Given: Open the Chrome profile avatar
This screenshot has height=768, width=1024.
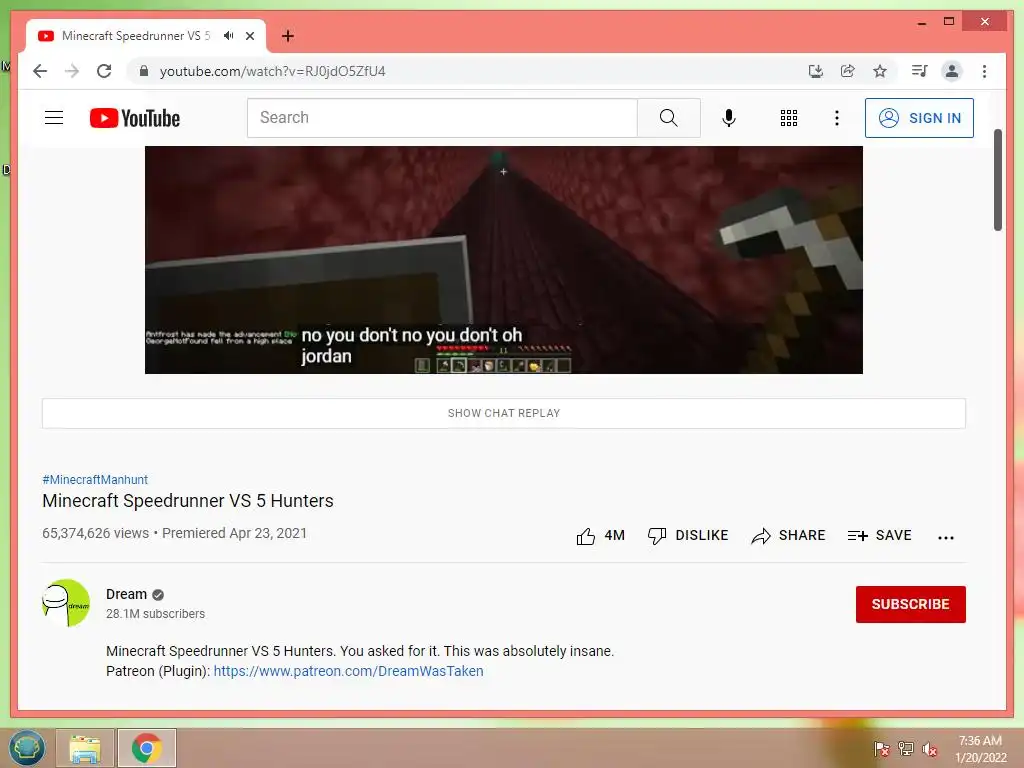Looking at the screenshot, I should pyautogui.click(x=952, y=71).
